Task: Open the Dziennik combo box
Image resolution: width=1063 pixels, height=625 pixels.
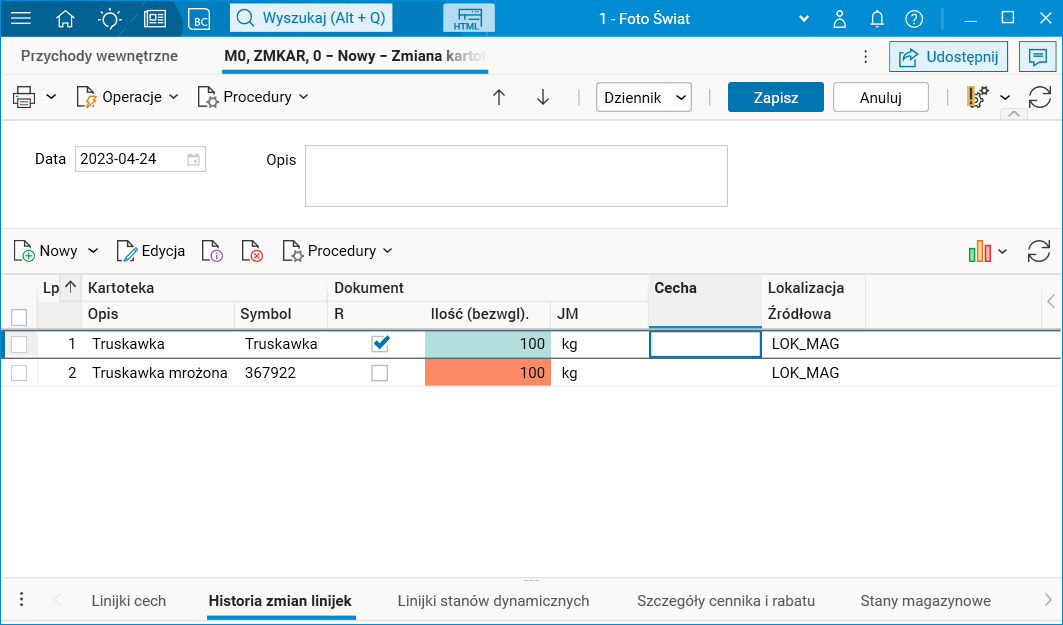Action: [x=643, y=98]
